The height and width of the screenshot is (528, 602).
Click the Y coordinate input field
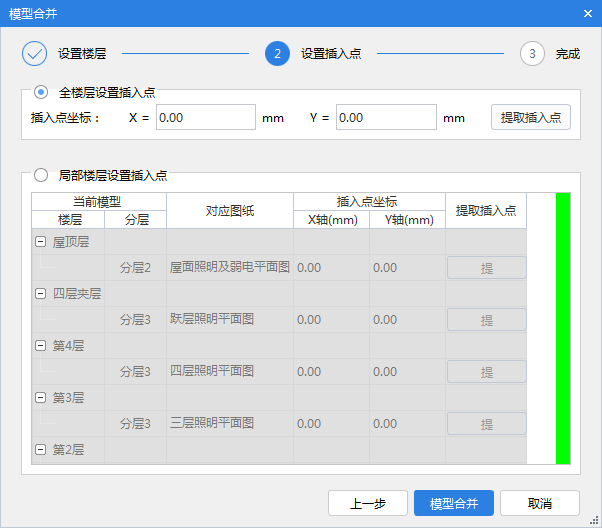[x=386, y=117]
